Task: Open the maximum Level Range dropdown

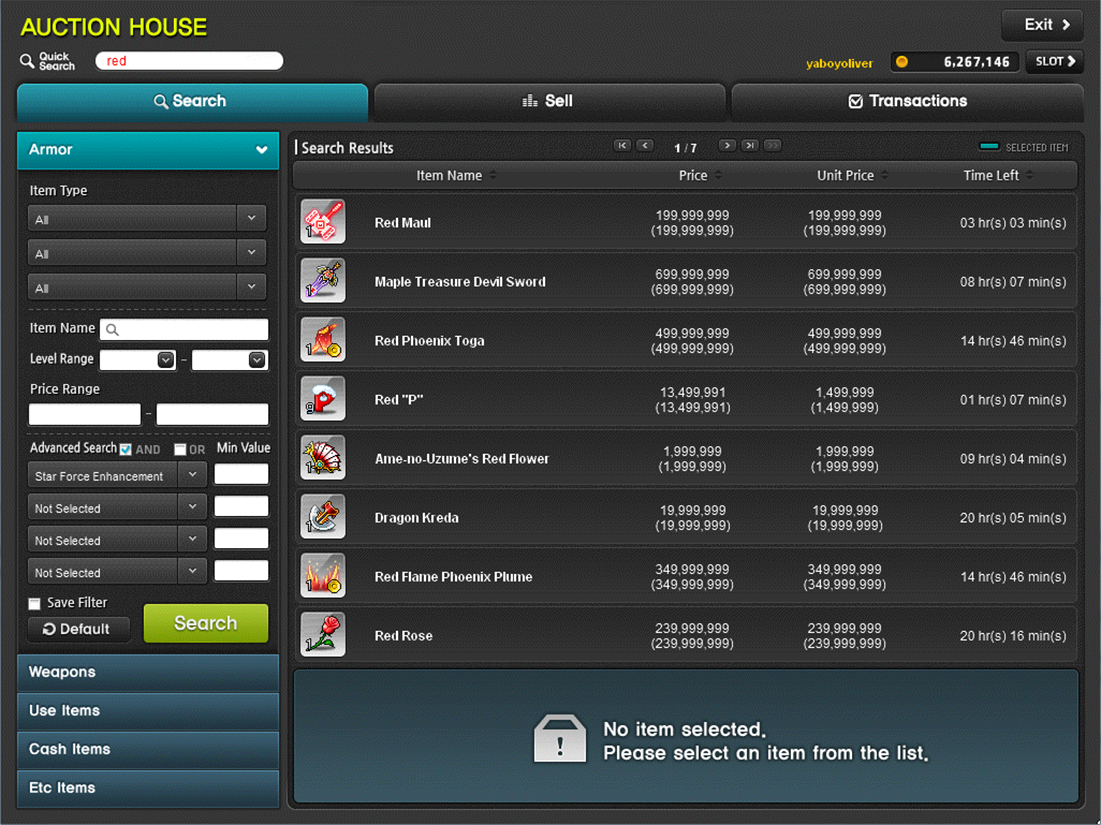Action: pyautogui.click(x=257, y=359)
